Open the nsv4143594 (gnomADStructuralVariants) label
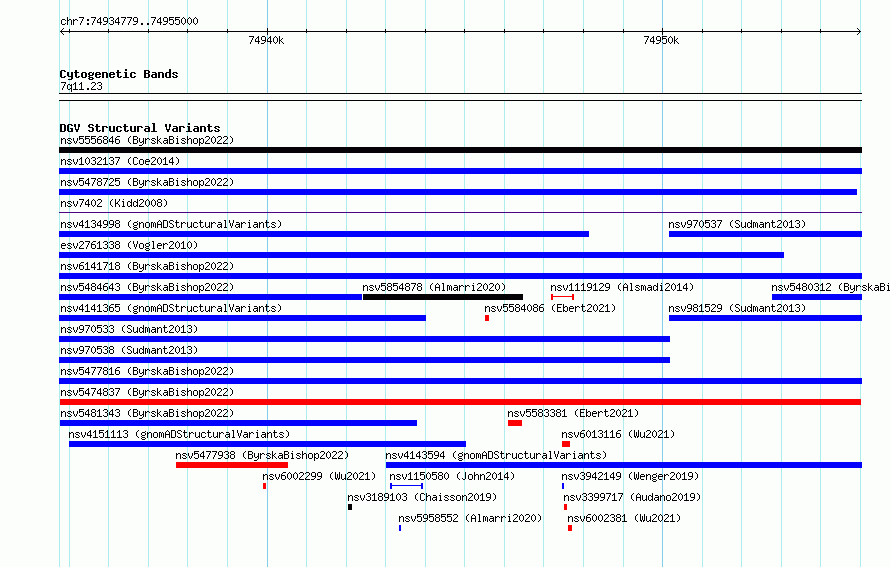This screenshot has width=890, height=567. pyautogui.click(x=496, y=455)
